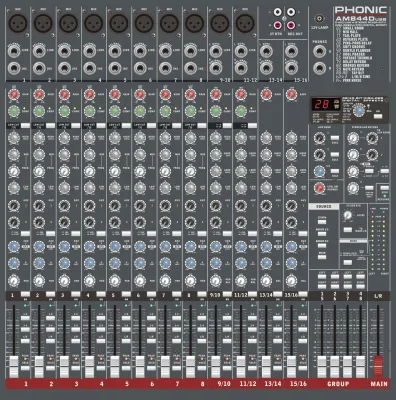Adjust channel 3's AUX 1 knob
The image size is (396, 400).
tap(64, 205)
